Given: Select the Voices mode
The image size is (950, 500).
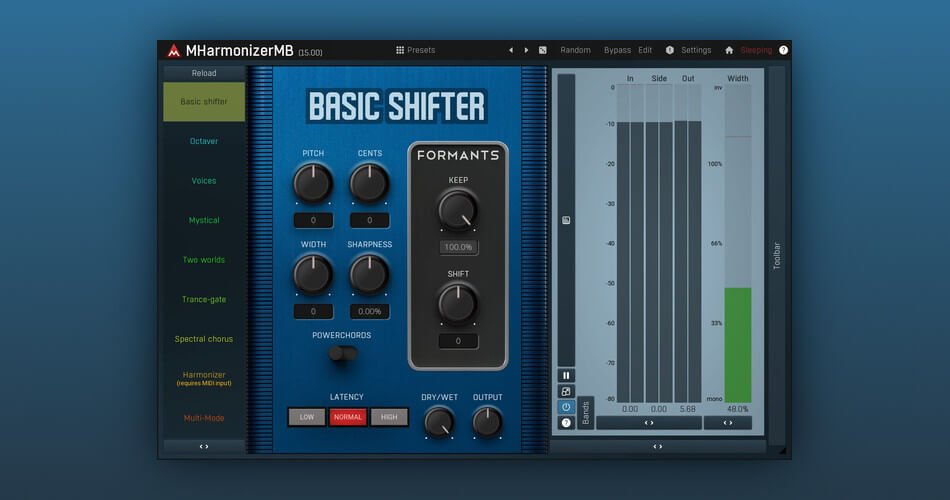Looking at the screenshot, I should [204, 181].
